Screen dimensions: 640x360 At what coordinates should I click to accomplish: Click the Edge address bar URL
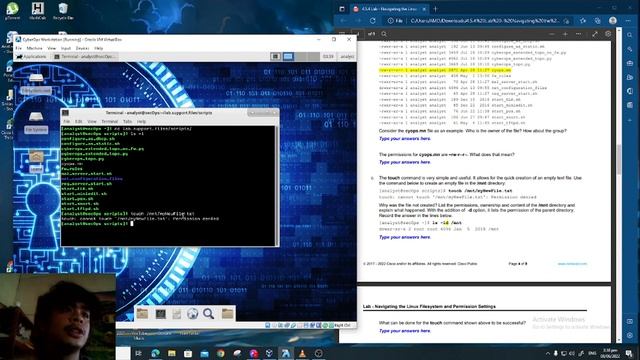[484, 20]
